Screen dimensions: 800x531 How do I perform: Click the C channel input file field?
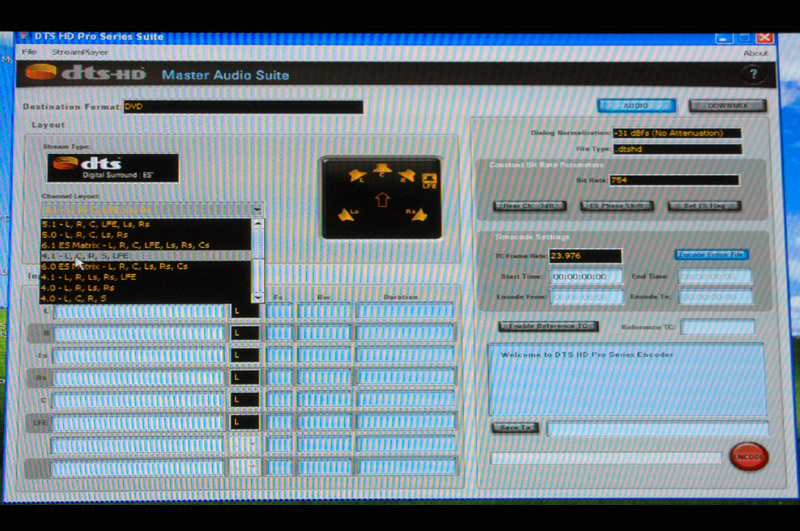[138, 399]
